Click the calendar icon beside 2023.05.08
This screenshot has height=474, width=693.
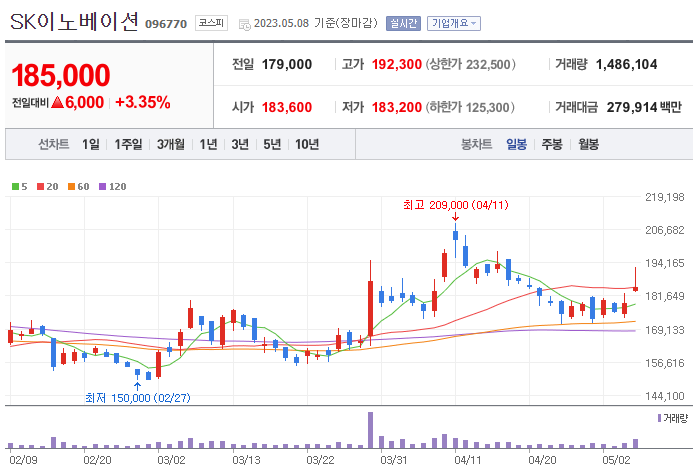click(x=244, y=25)
